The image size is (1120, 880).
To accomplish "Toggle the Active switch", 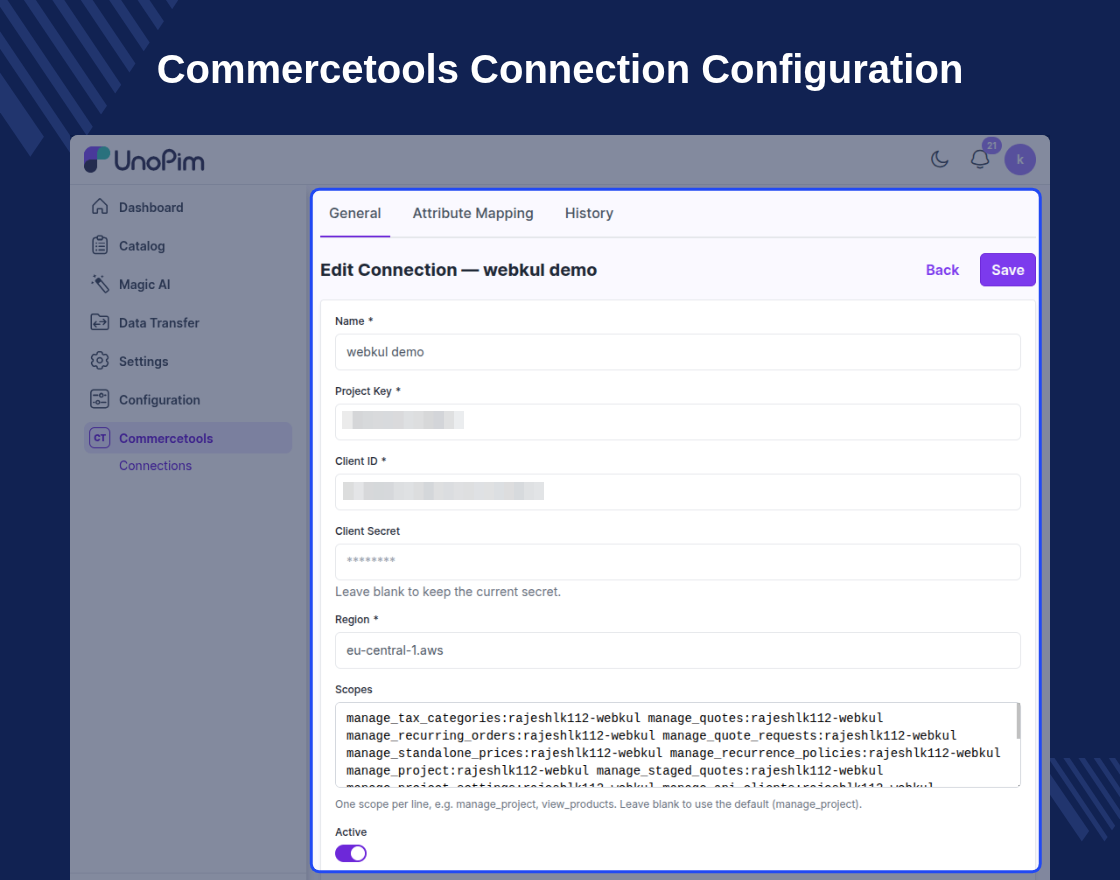I will (351, 853).
